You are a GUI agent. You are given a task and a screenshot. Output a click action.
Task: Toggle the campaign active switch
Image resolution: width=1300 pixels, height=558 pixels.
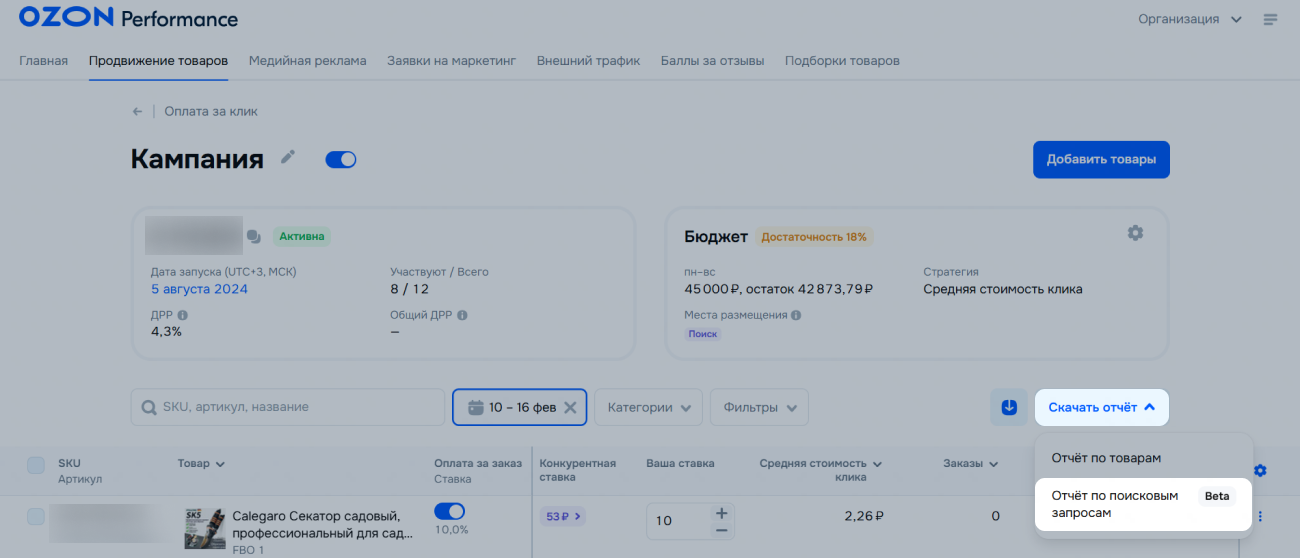[x=341, y=160]
